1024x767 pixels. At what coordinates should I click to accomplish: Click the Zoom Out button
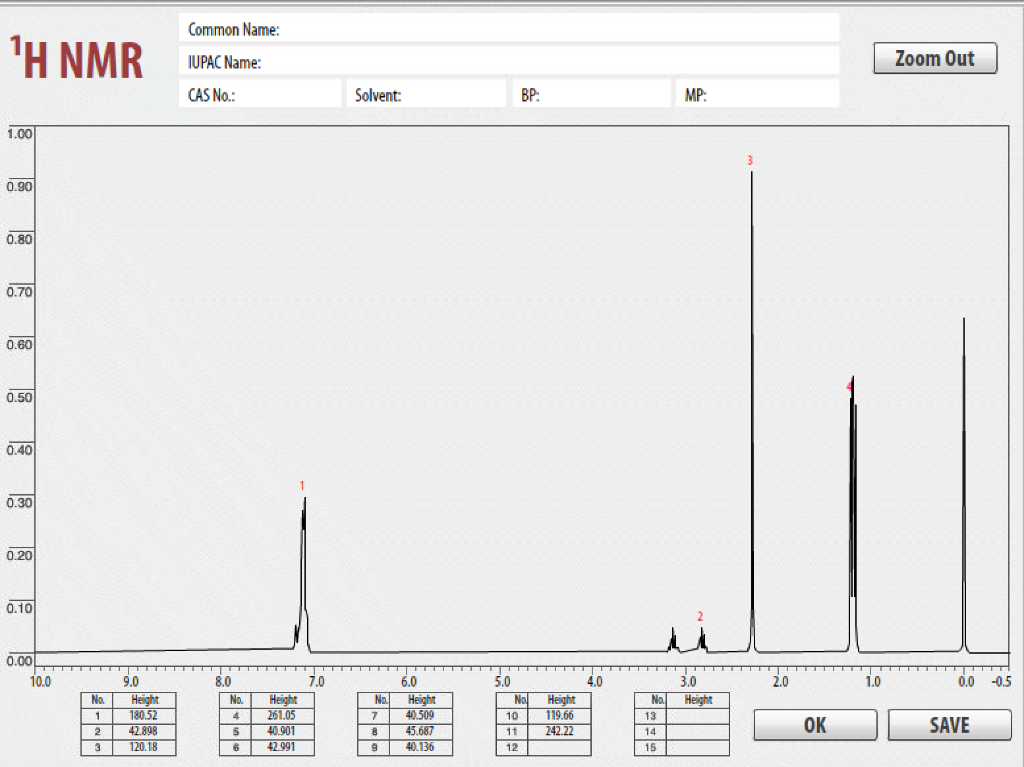[x=934, y=58]
